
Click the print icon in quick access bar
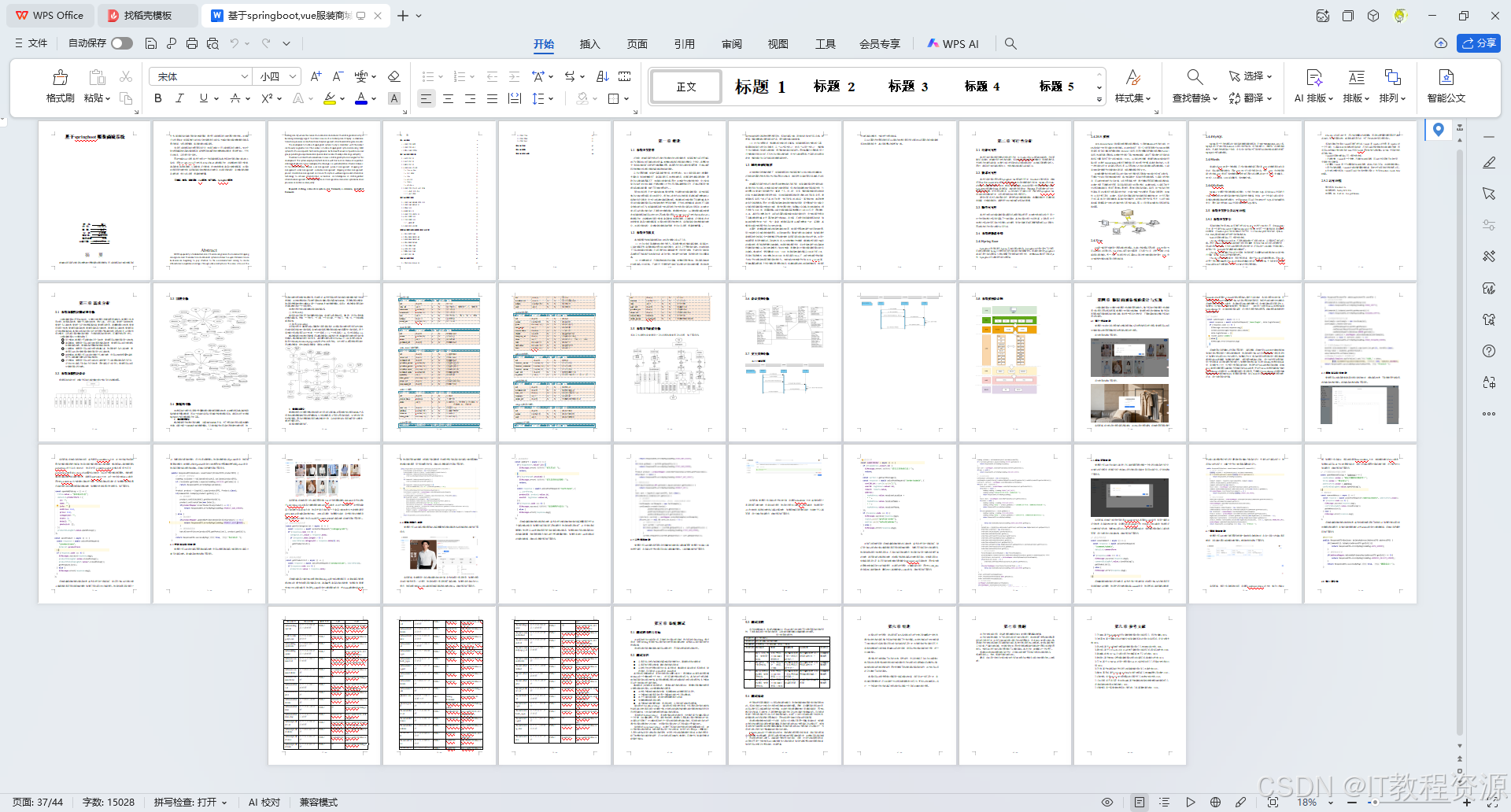[x=192, y=43]
